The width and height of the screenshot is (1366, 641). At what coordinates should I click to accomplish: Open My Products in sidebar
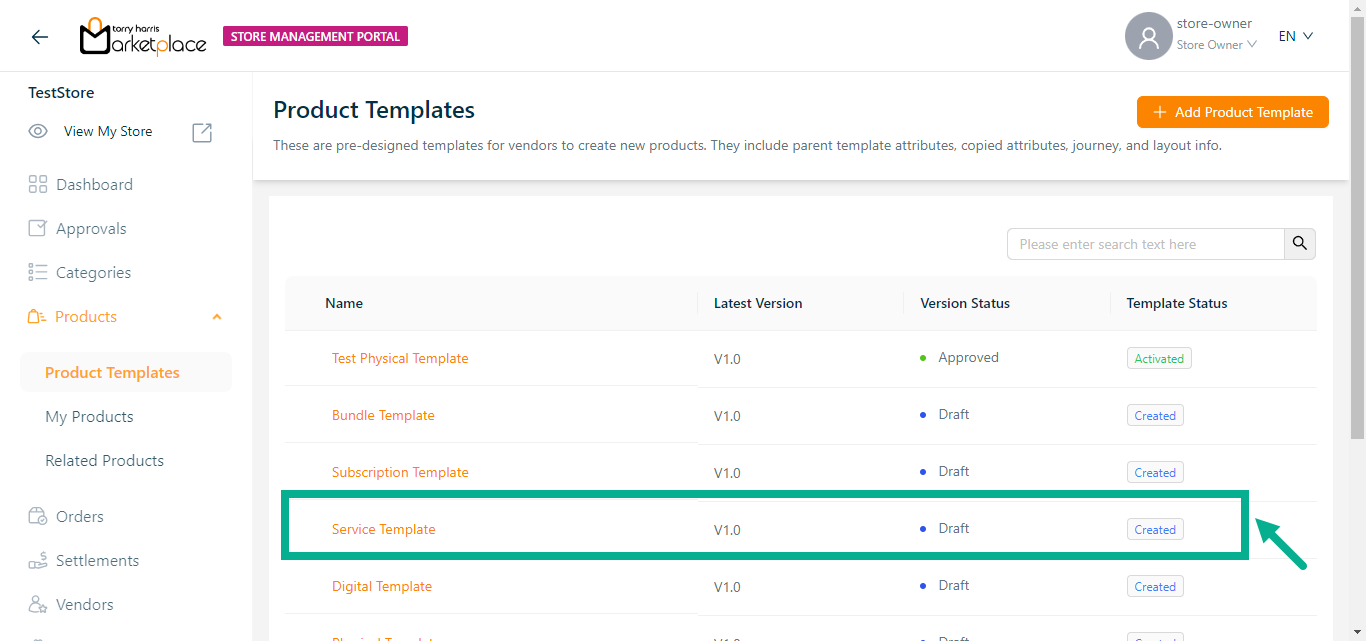(x=89, y=416)
